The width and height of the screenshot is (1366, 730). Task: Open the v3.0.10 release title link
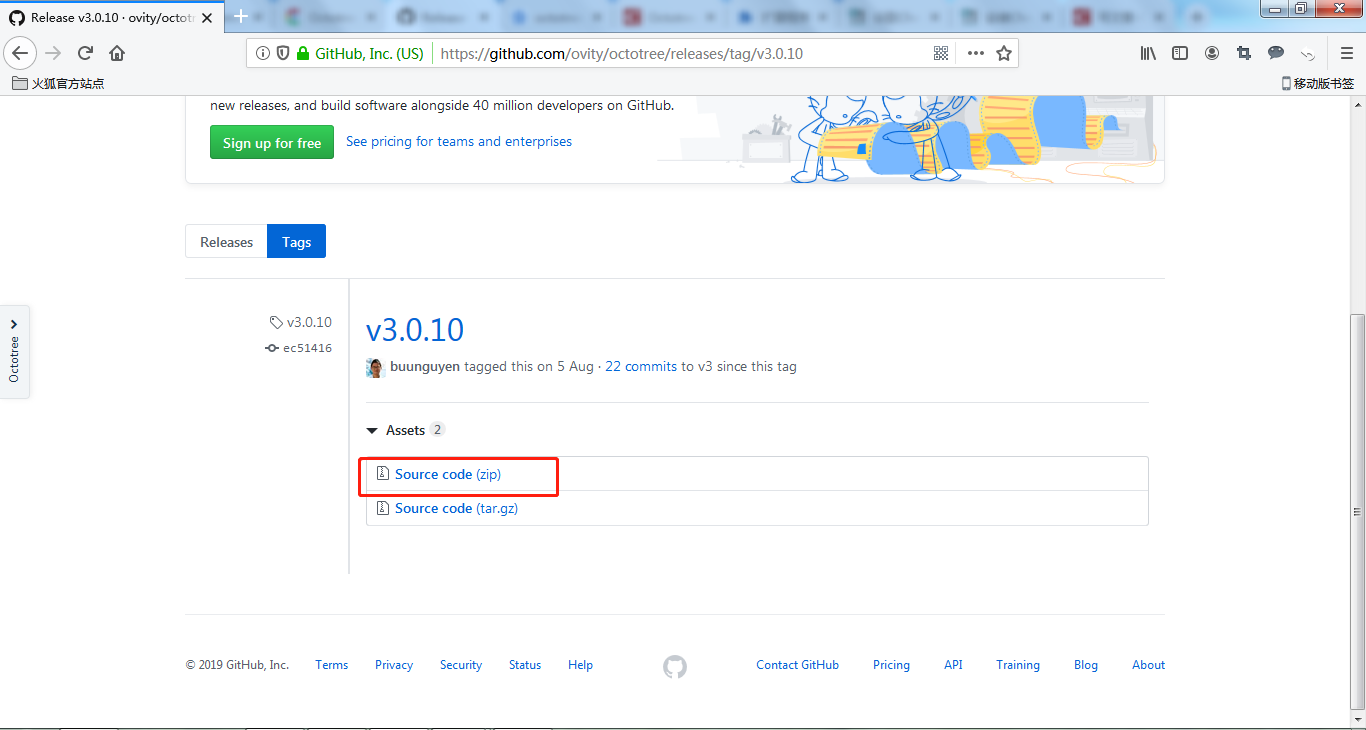(415, 330)
